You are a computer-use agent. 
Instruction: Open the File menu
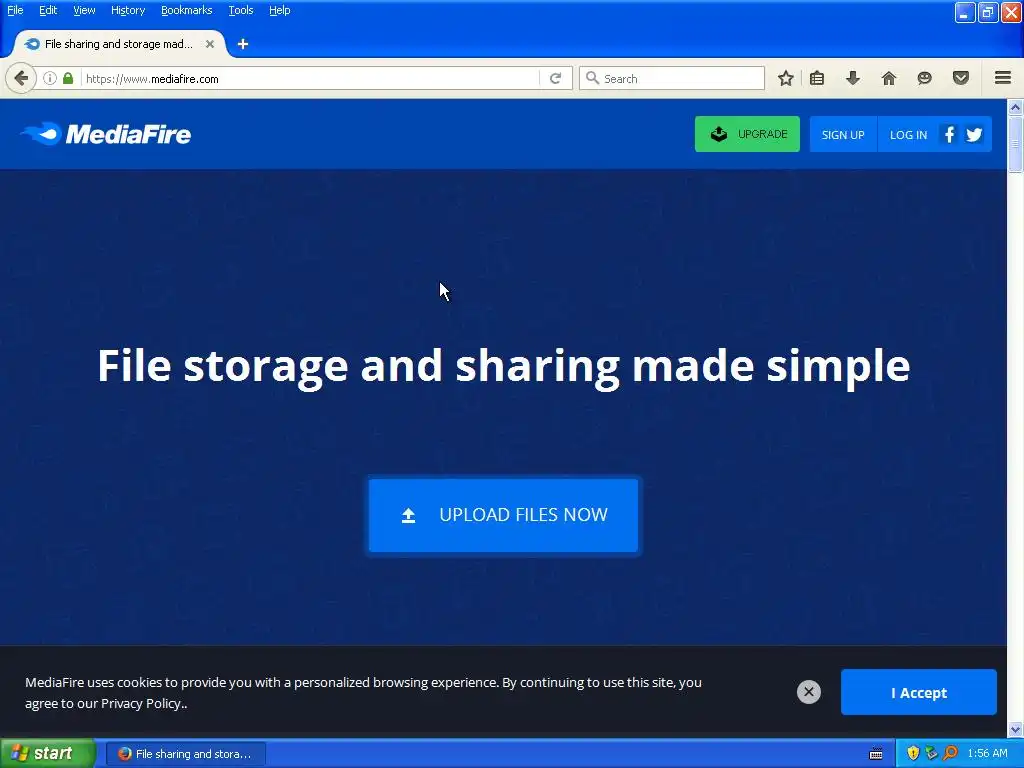click(15, 10)
